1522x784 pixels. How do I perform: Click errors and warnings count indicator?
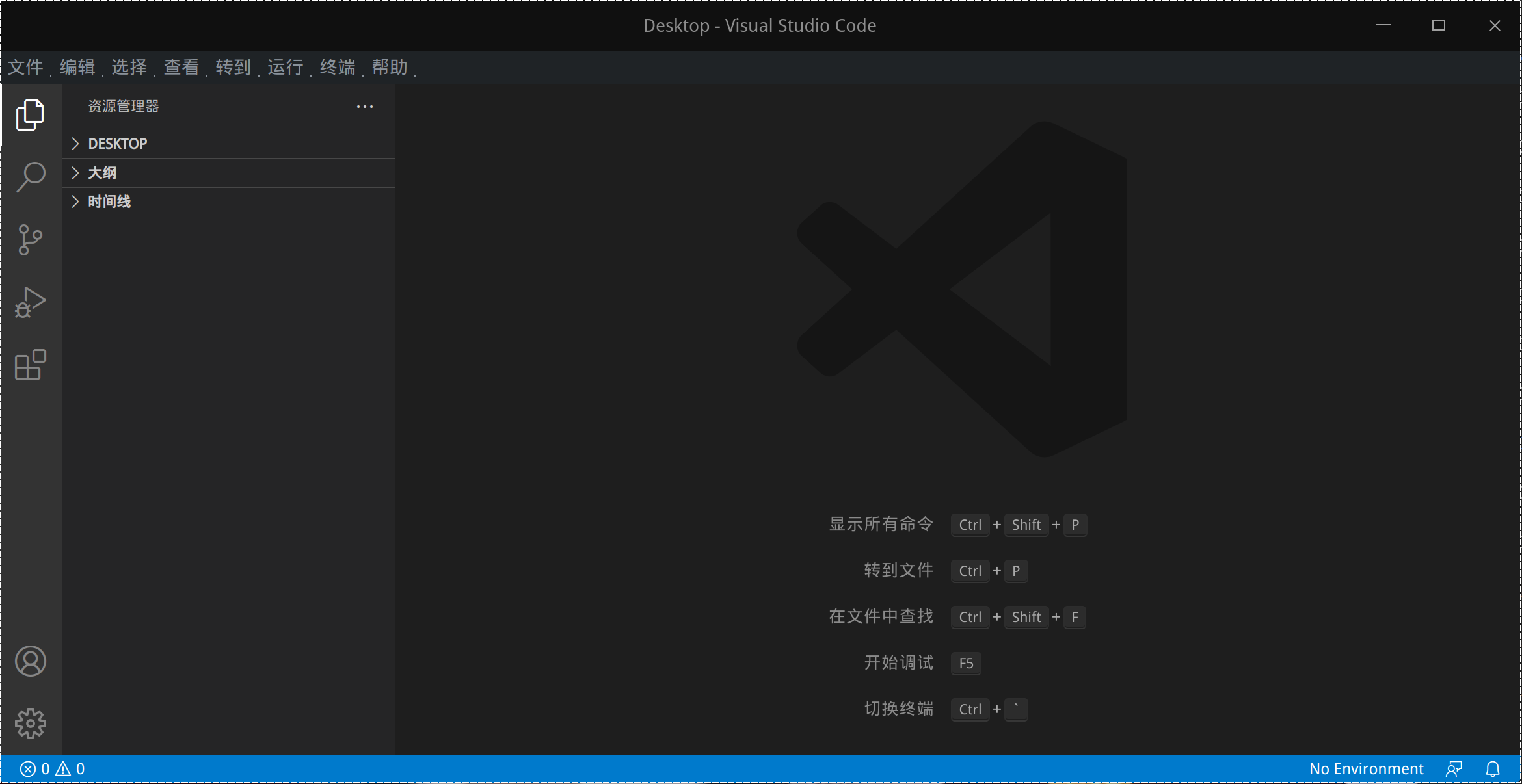pyautogui.click(x=52, y=769)
